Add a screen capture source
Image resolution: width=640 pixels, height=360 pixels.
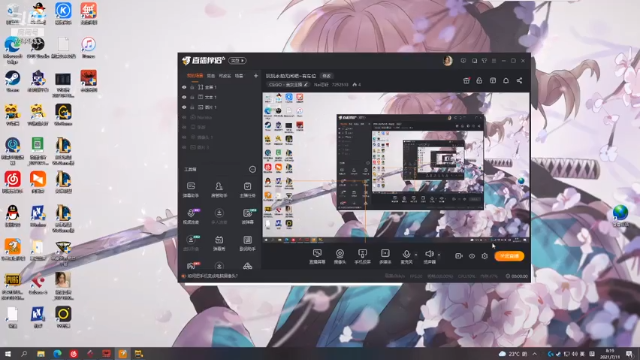click(317, 256)
